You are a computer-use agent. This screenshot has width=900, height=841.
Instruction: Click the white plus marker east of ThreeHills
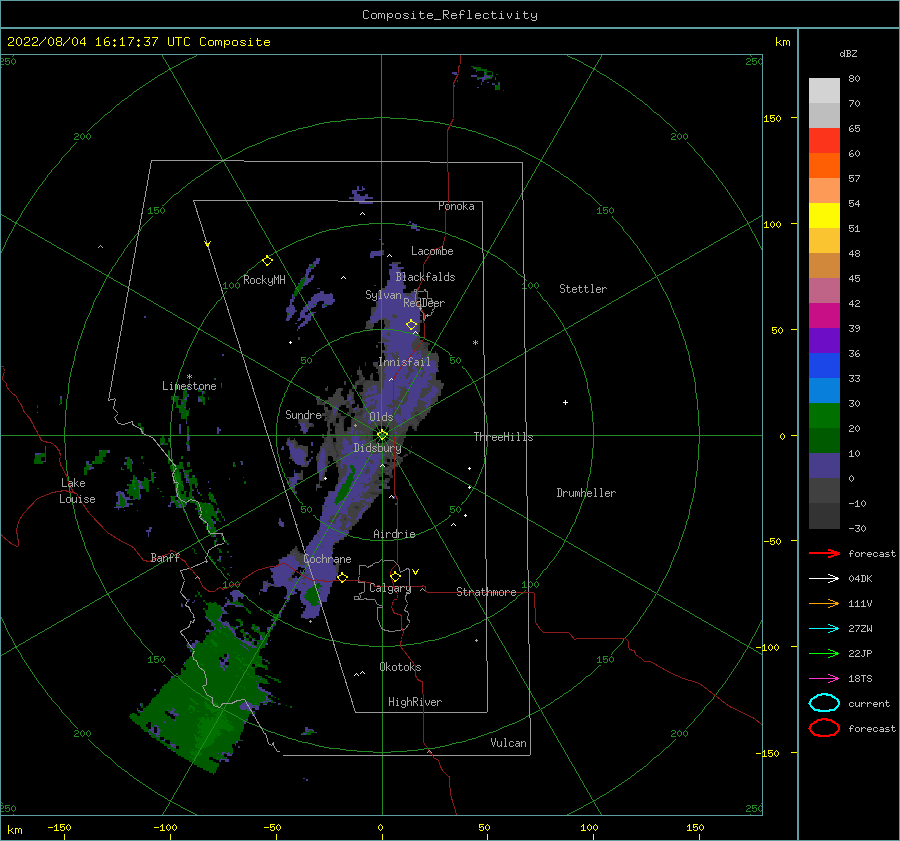point(565,402)
